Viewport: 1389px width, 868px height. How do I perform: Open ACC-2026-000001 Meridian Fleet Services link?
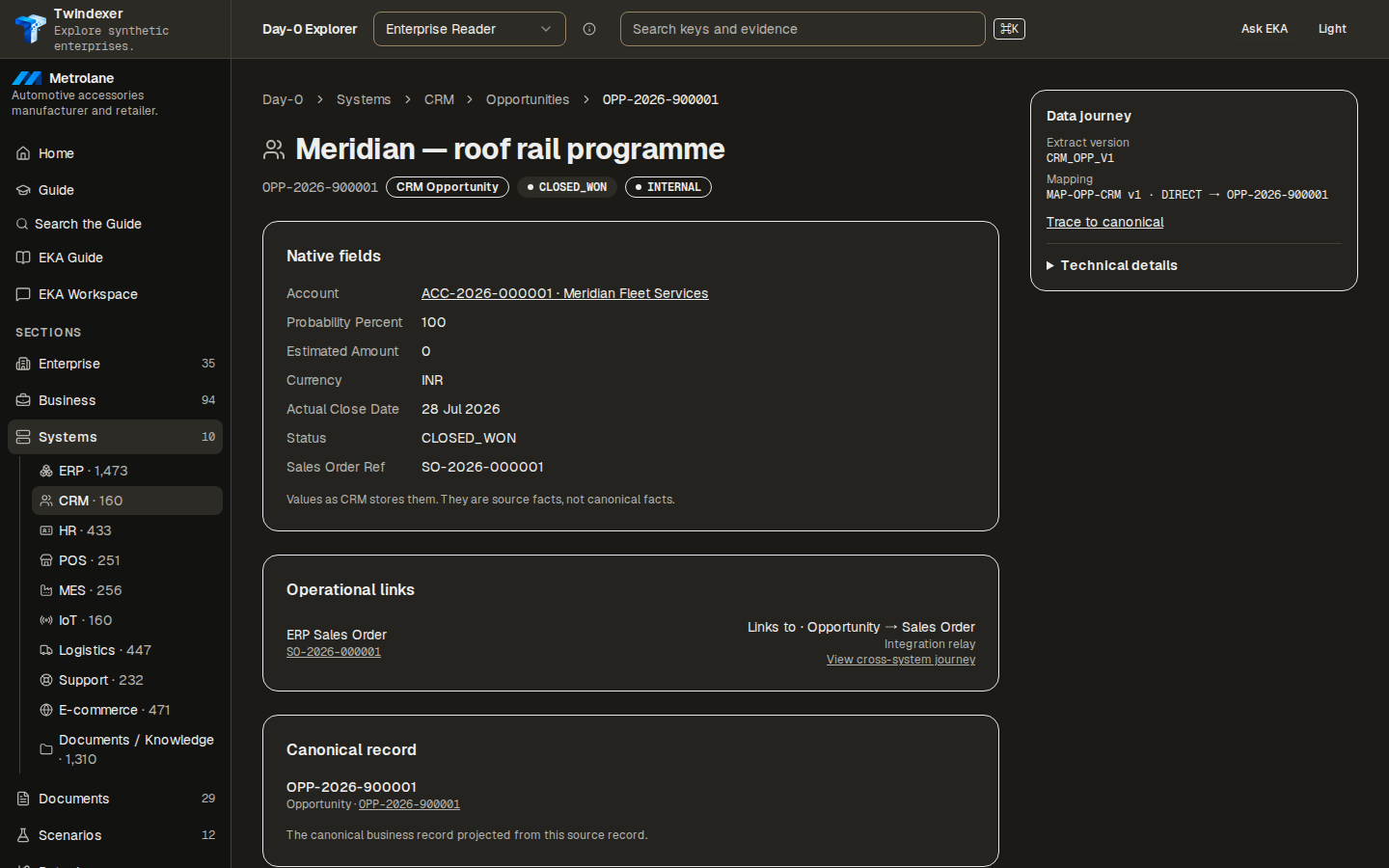[564, 293]
